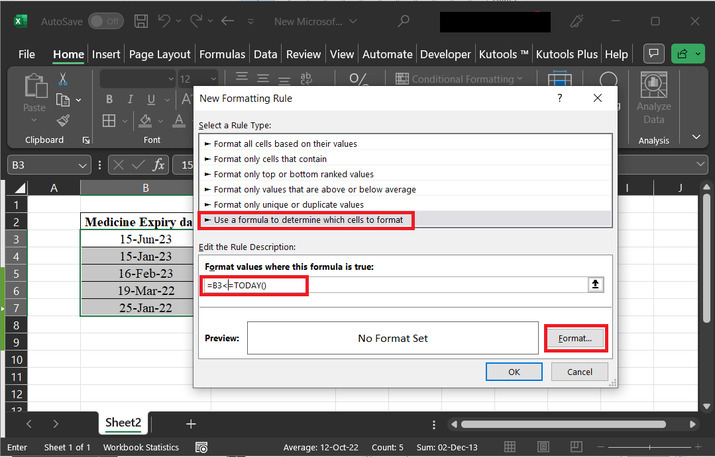Switch to the Kutools Plus tab
This screenshot has width=715, height=457.
pyautogui.click(x=566, y=54)
